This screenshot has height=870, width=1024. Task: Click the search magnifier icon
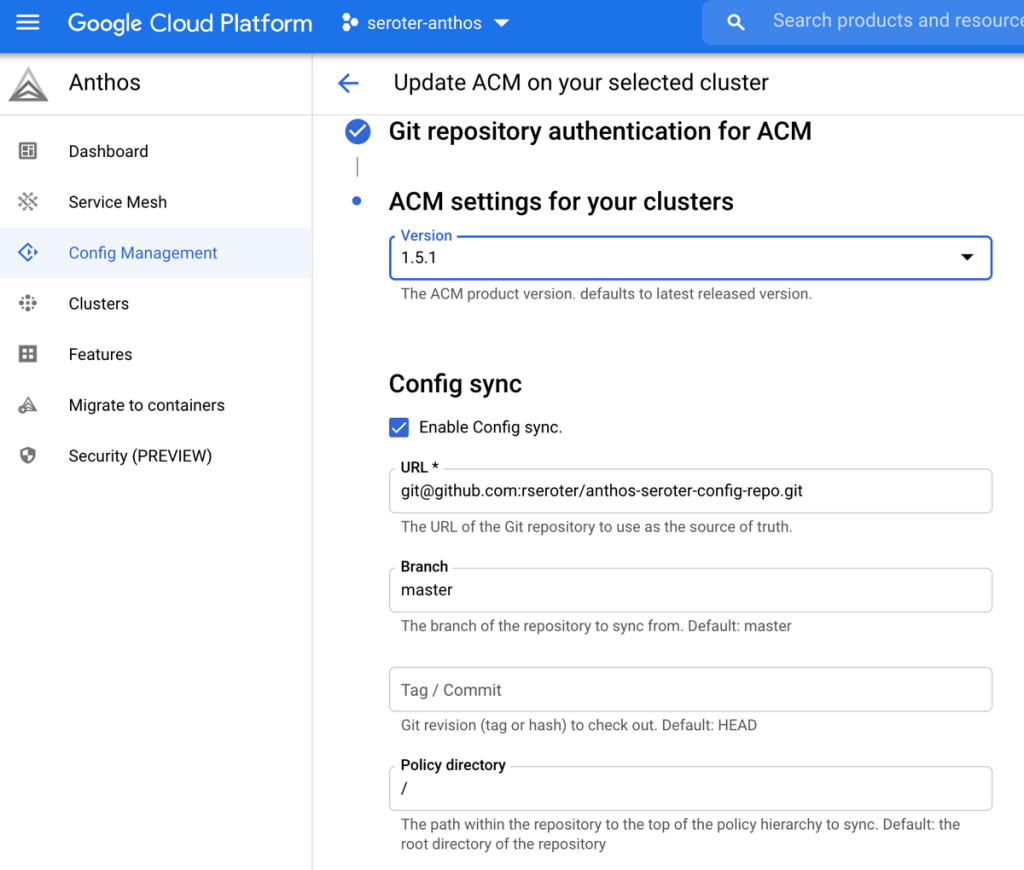[x=736, y=22]
